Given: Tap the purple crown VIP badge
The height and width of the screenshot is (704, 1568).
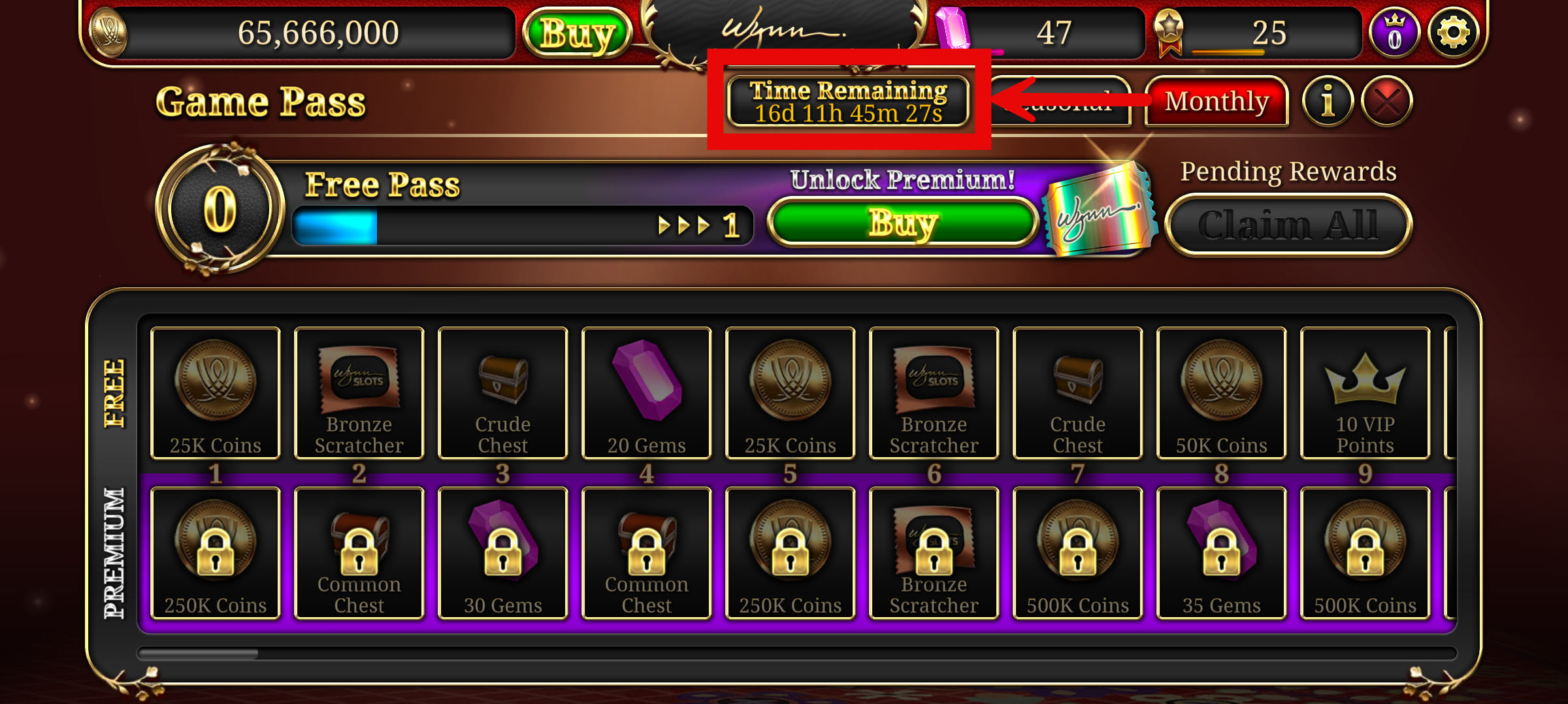Looking at the screenshot, I should click(x=1394, y=33).
